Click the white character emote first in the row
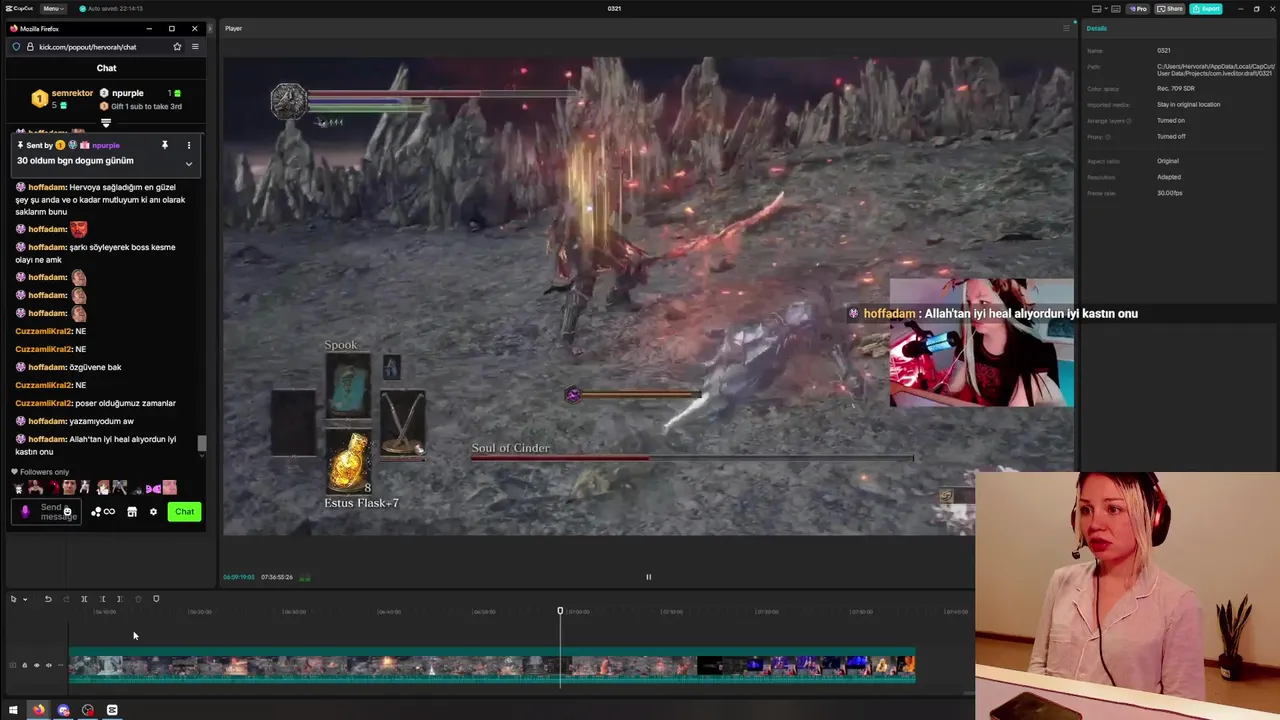This screenshot has width=1280, height=720. pos(19,488)
